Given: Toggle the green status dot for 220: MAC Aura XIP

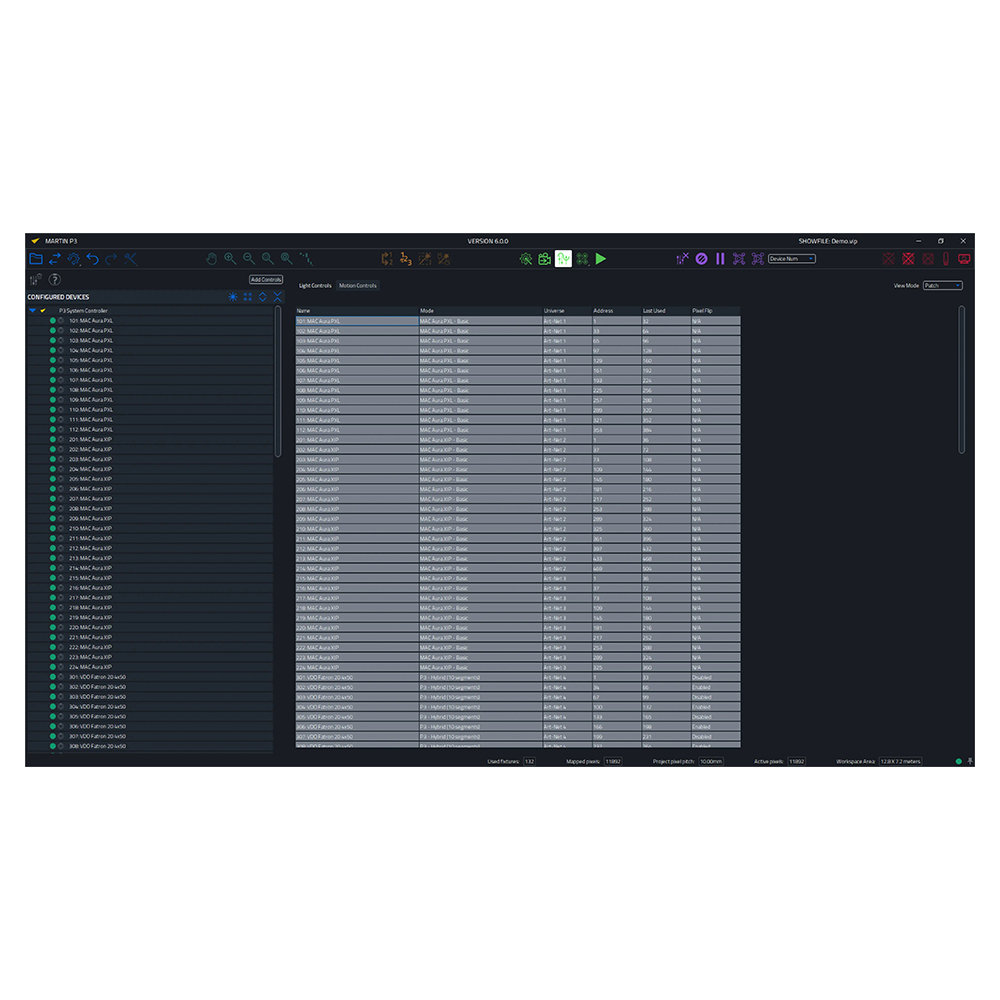Looking at the screenshot, I should point(53,627).
